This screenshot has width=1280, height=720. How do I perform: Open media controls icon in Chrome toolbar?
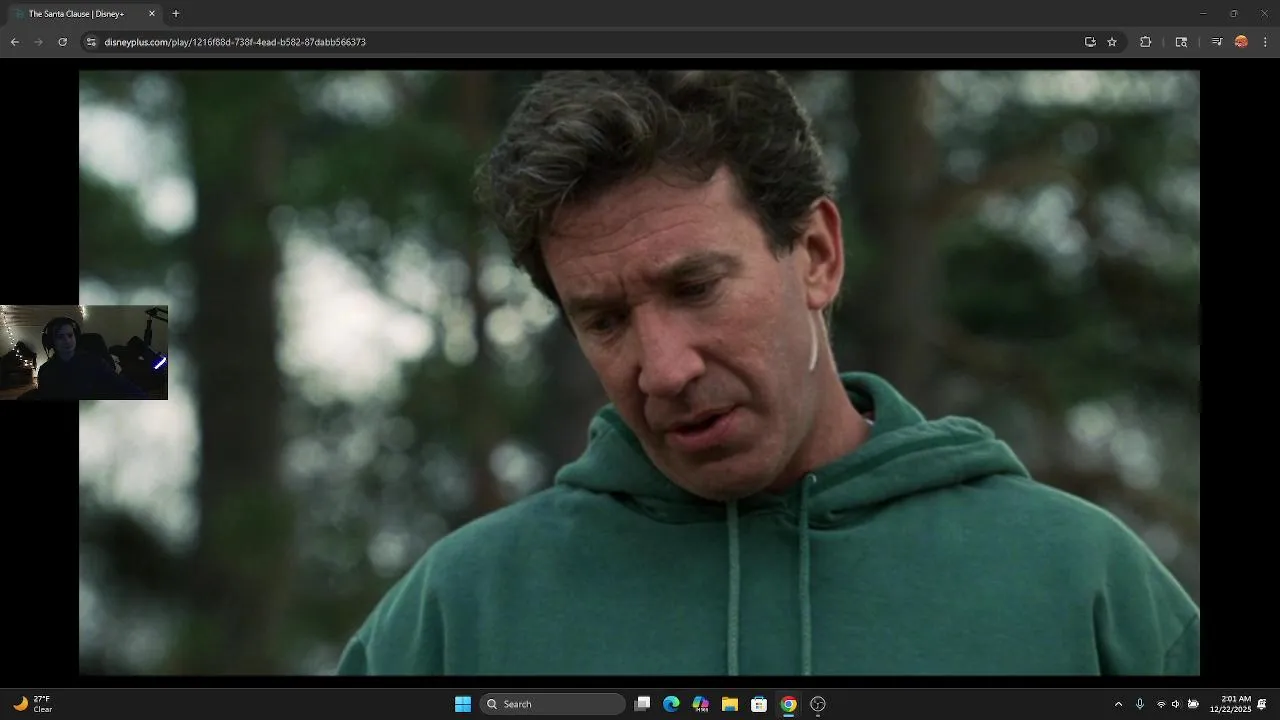[1217, 42]
